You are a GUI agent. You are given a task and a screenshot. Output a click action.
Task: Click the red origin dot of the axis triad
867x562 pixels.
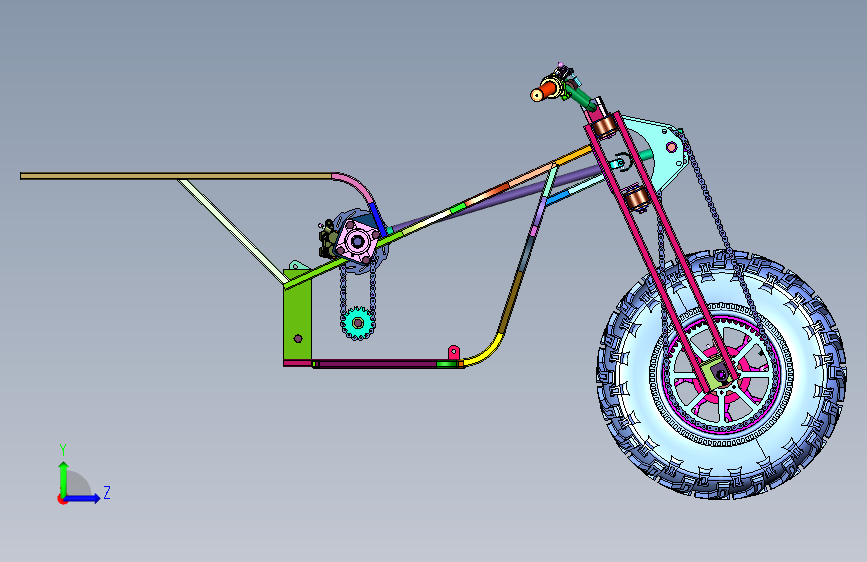point(61,499)
